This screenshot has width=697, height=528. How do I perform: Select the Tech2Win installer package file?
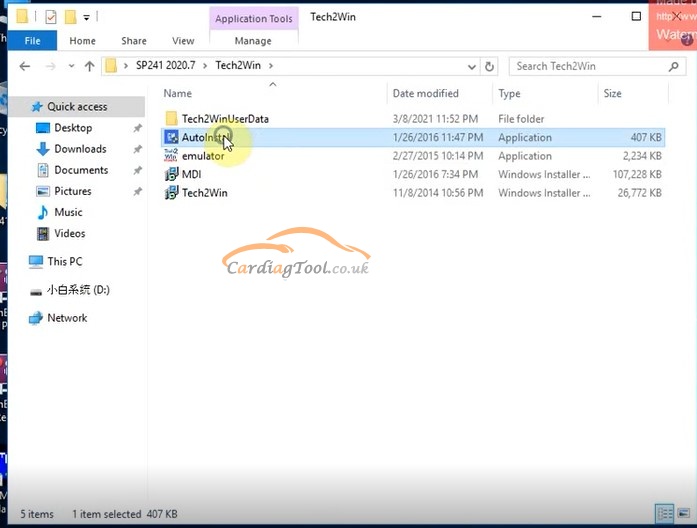click(204, 193)
